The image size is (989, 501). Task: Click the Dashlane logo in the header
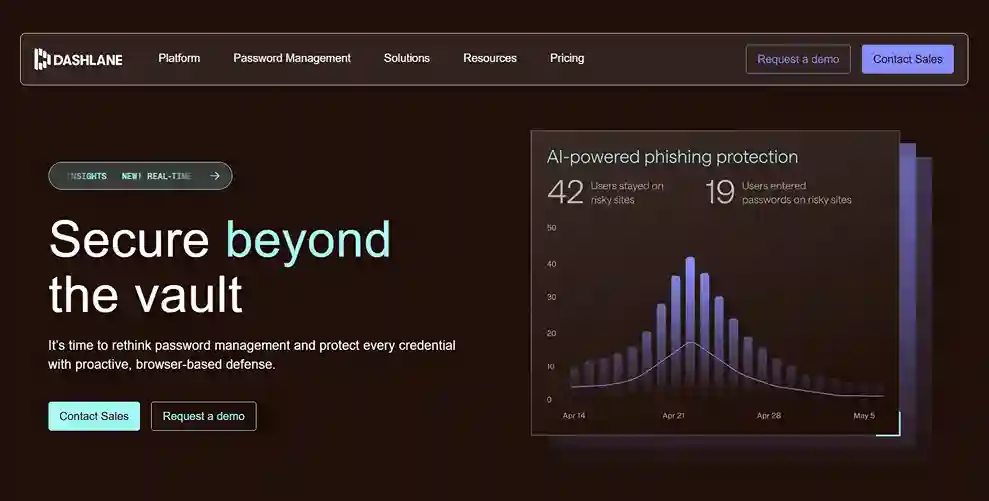[78, 59]
